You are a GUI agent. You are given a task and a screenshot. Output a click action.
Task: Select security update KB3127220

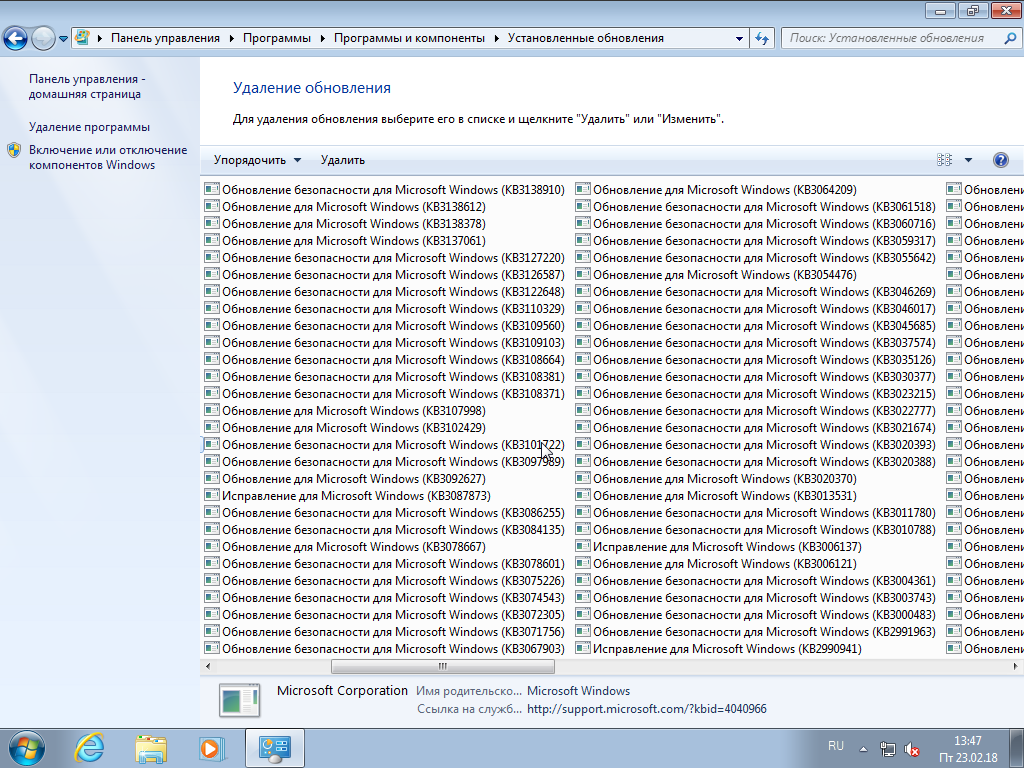click(x=385, y=257)
